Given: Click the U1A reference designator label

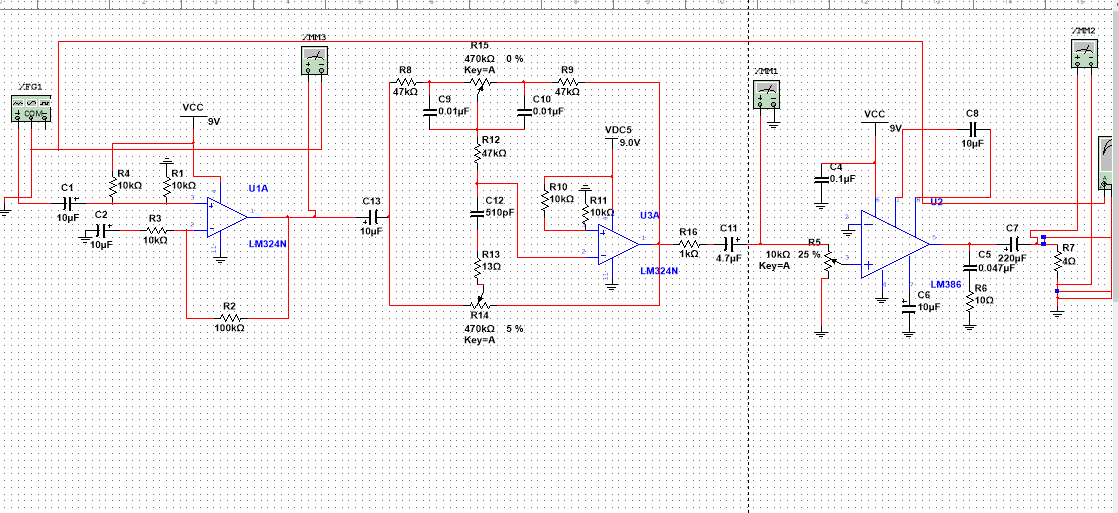Looking at the screenshot, I should click(257, 188).
